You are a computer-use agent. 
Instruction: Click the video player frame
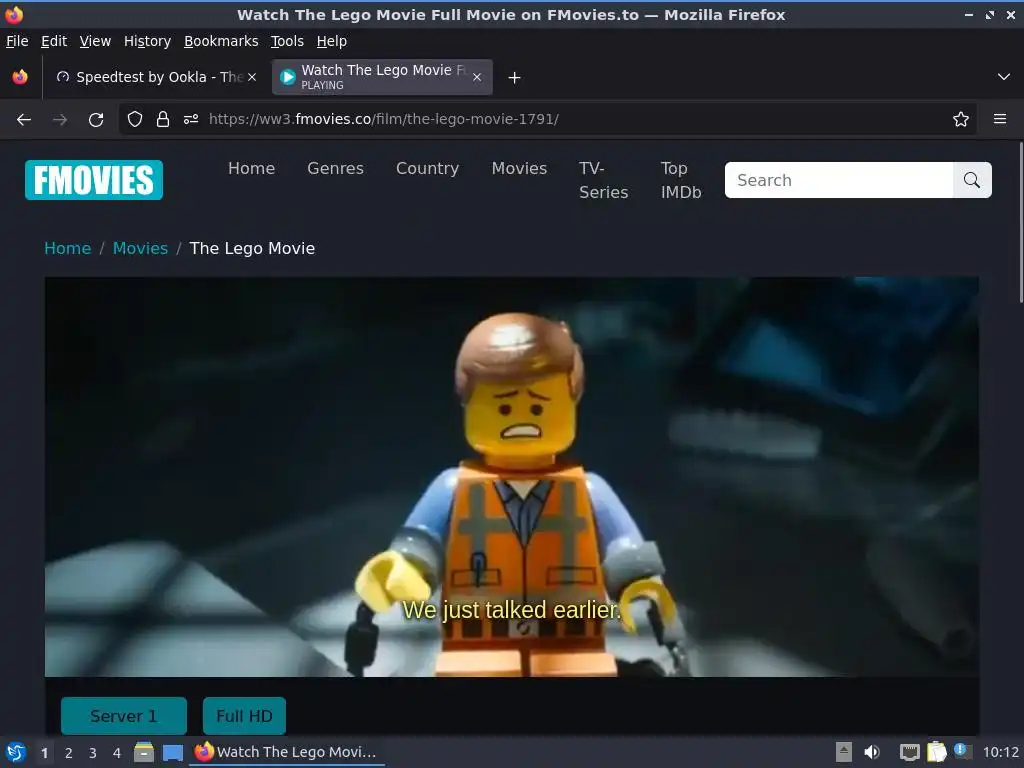click(512, 477)
